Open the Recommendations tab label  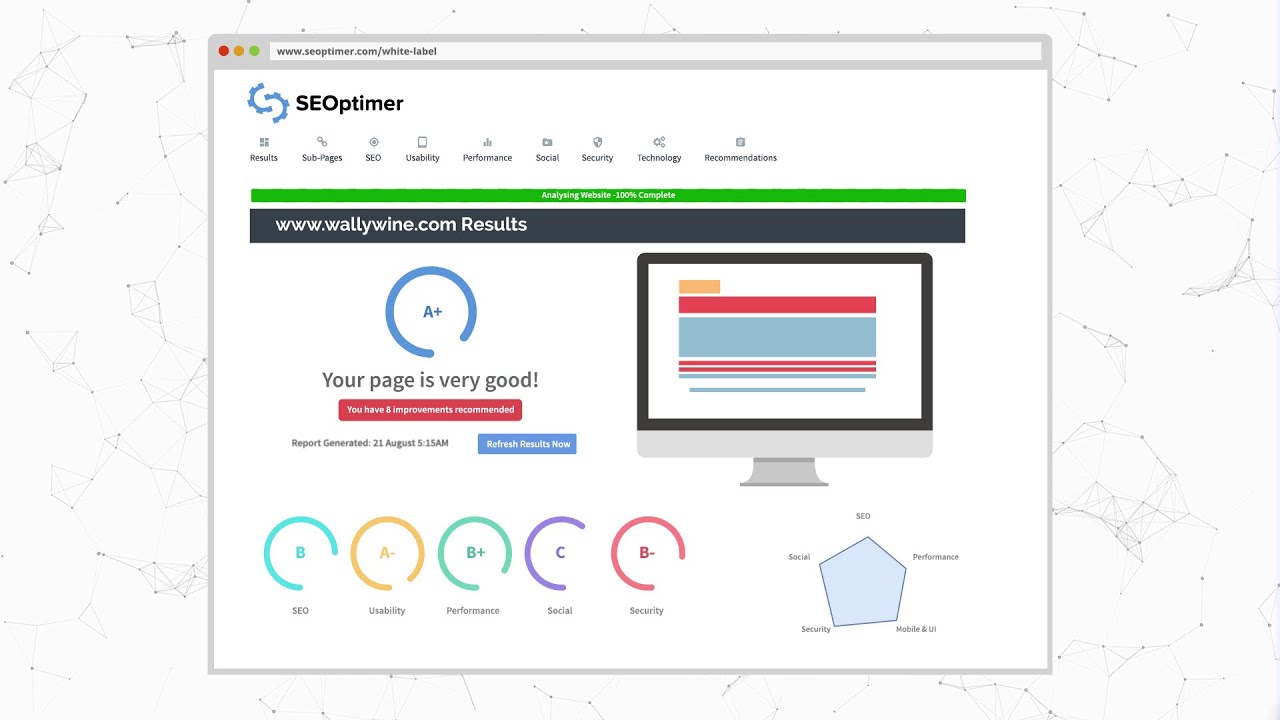(x=741, y=158)
